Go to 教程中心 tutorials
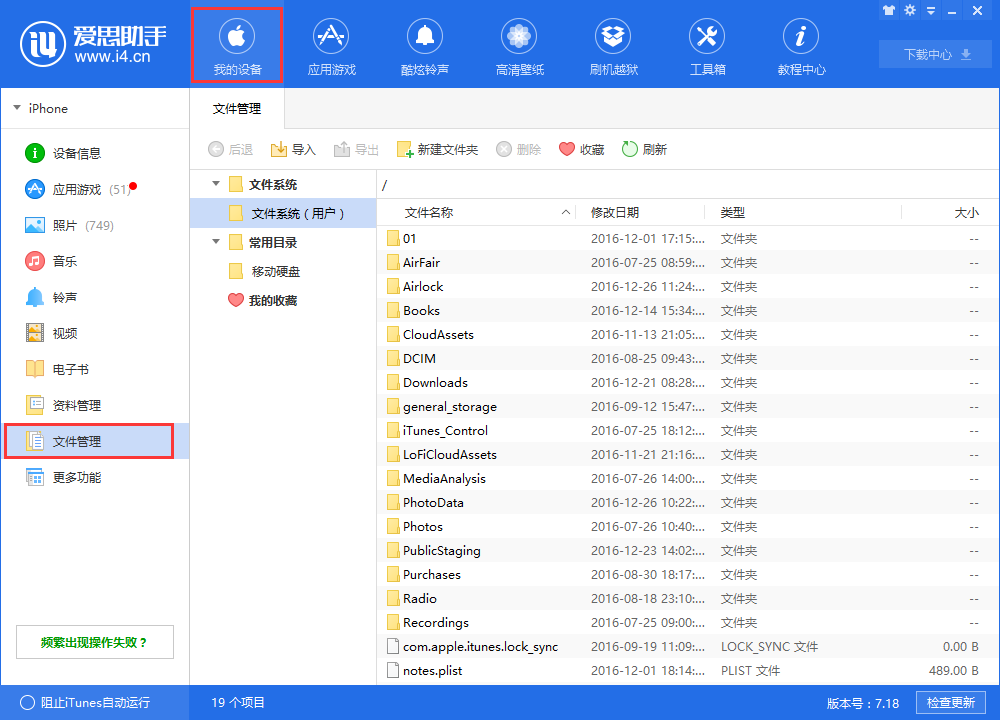This screenshot has width=1000, height=720. pyautogui.click(x=801, y=45)
